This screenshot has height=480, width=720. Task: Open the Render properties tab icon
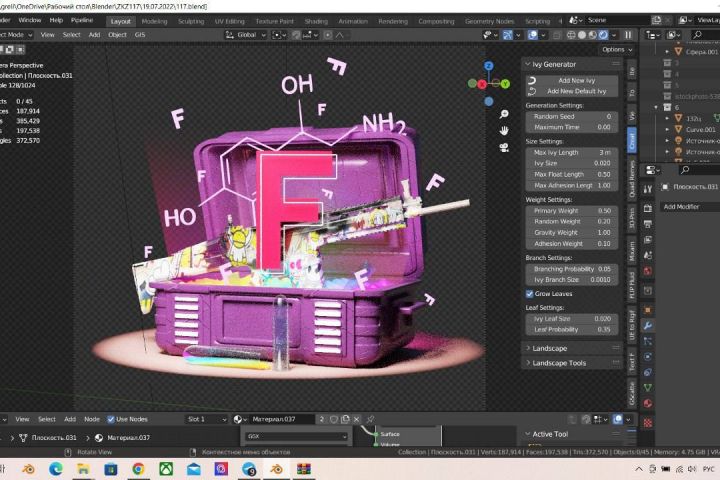pos(647,209)
